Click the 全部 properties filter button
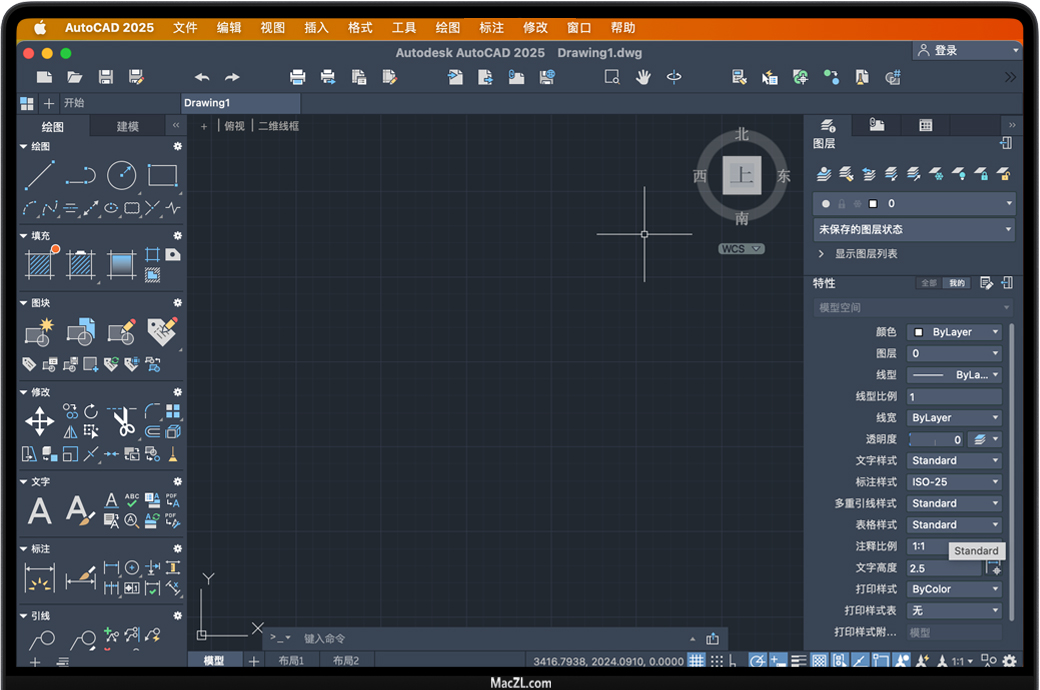This screenshot has width=1040, height=690. (x=929, y=283)
